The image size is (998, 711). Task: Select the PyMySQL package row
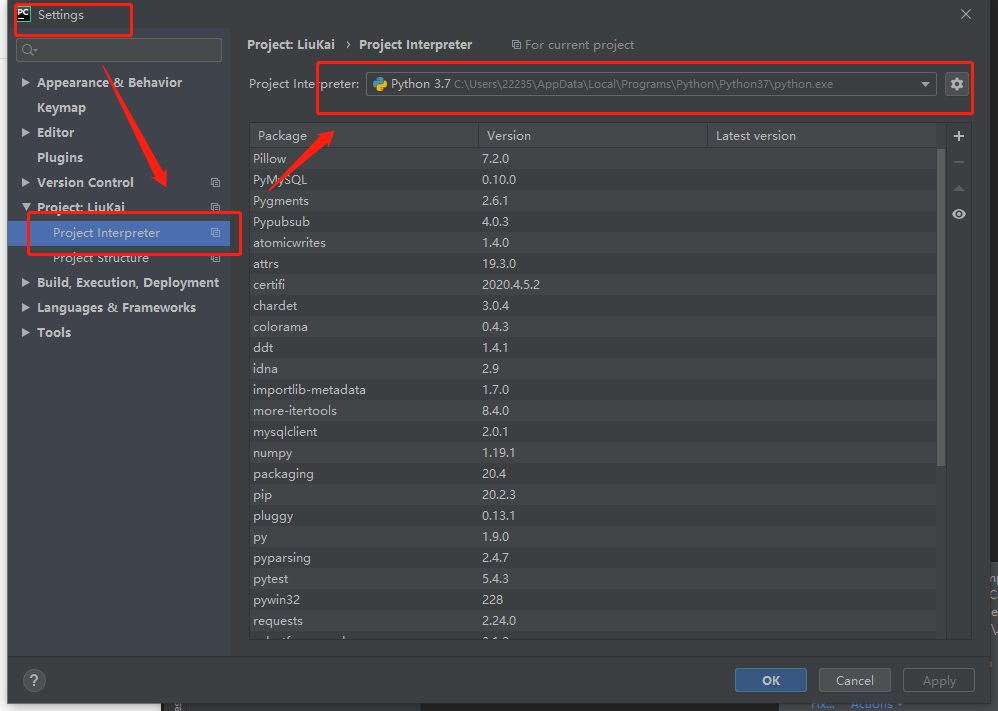tap(593, 180)
